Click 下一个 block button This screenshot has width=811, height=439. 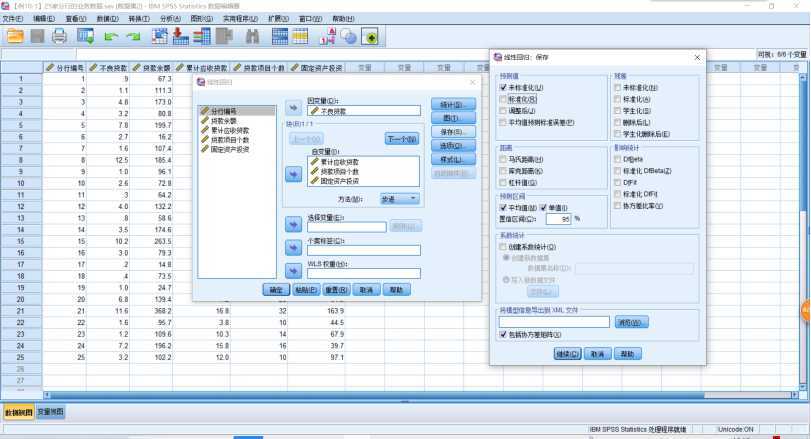coord(402,139)
